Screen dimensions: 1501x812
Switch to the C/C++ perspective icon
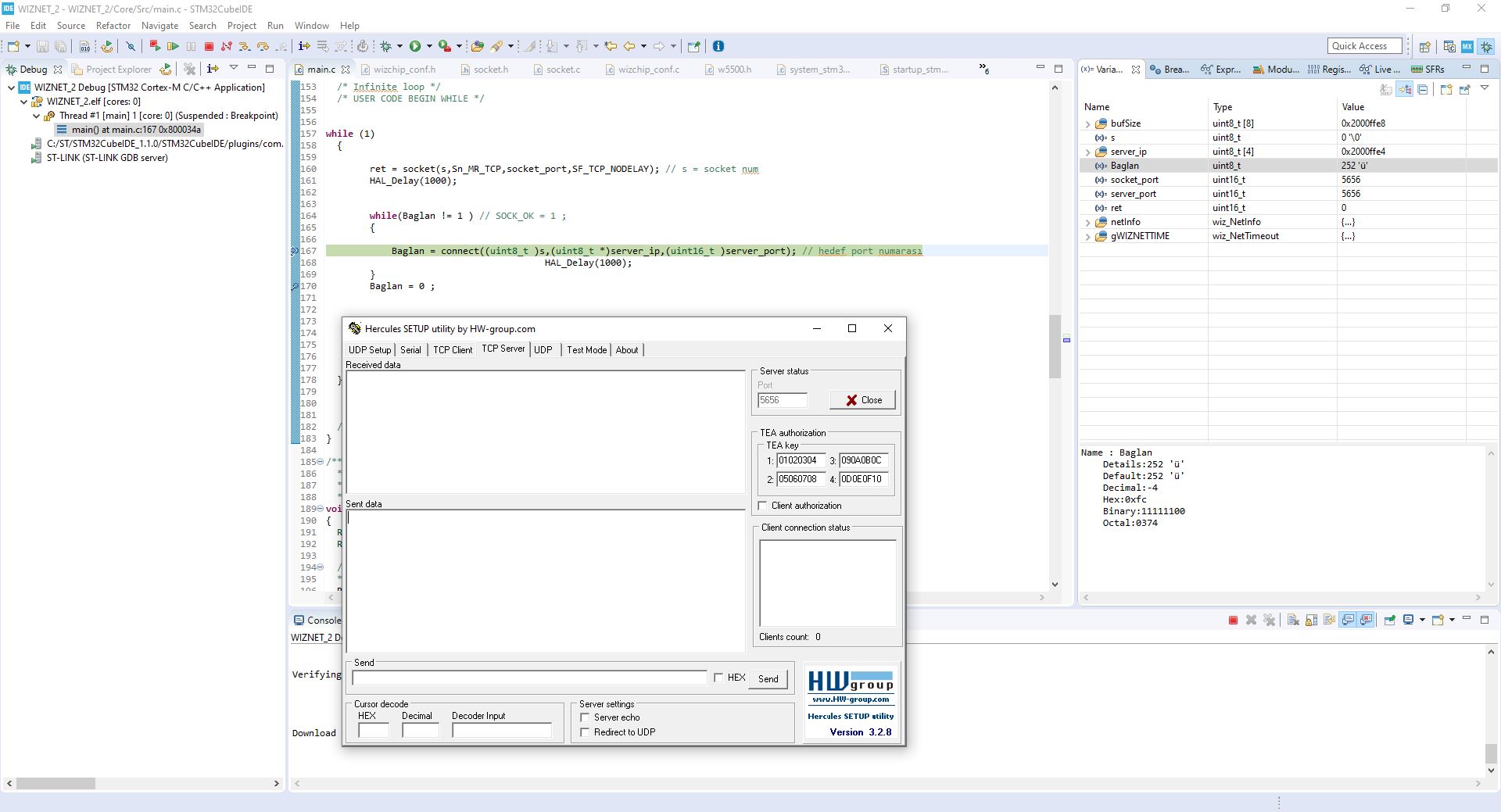1449,46
